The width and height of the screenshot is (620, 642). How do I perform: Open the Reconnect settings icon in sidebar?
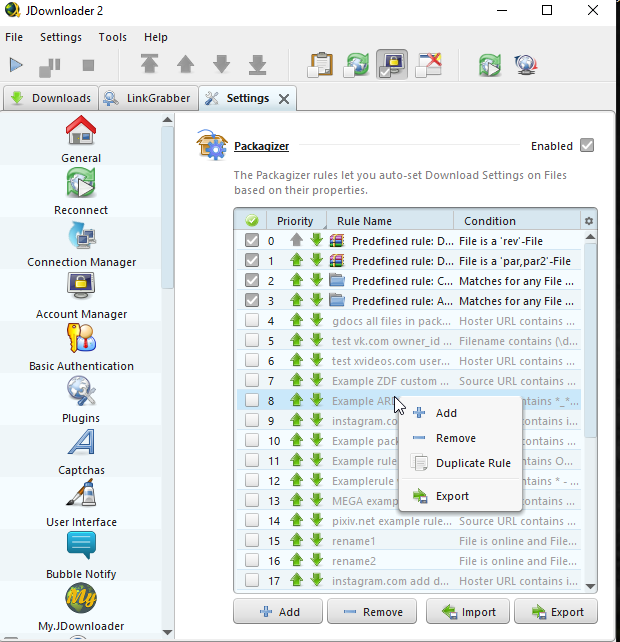tap(81, 184)
